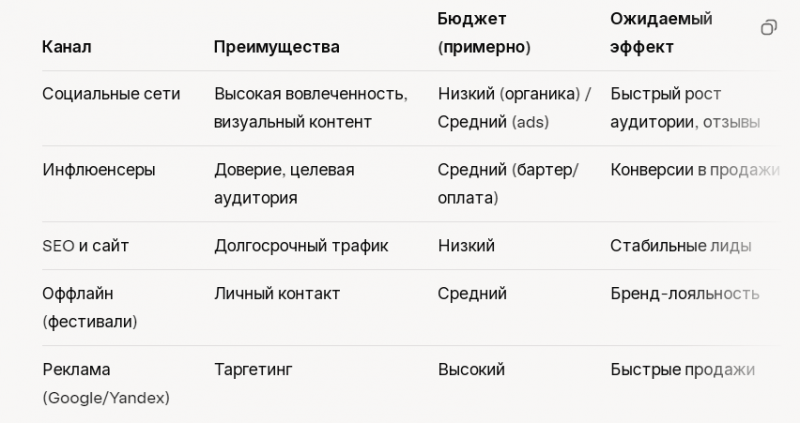
Task: Click the "Средний (бартер/оплата)" budget cell
Action: click(x=508, y=184)
